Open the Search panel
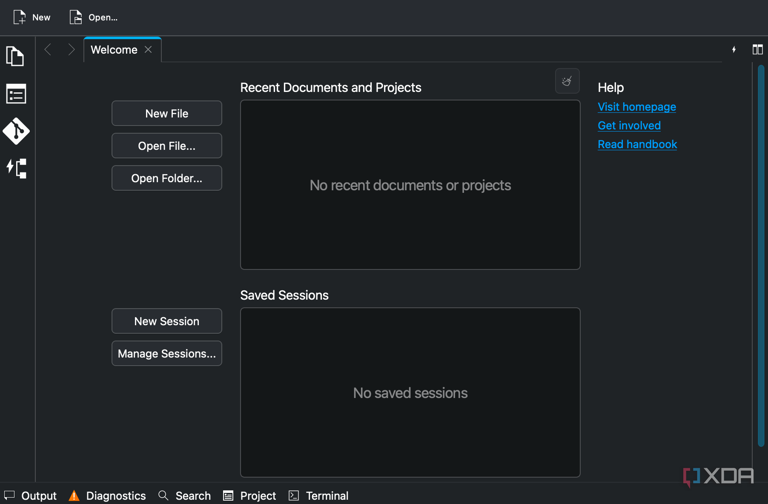The width and height of the screenshot is (768, 504). tap(185, 496)
